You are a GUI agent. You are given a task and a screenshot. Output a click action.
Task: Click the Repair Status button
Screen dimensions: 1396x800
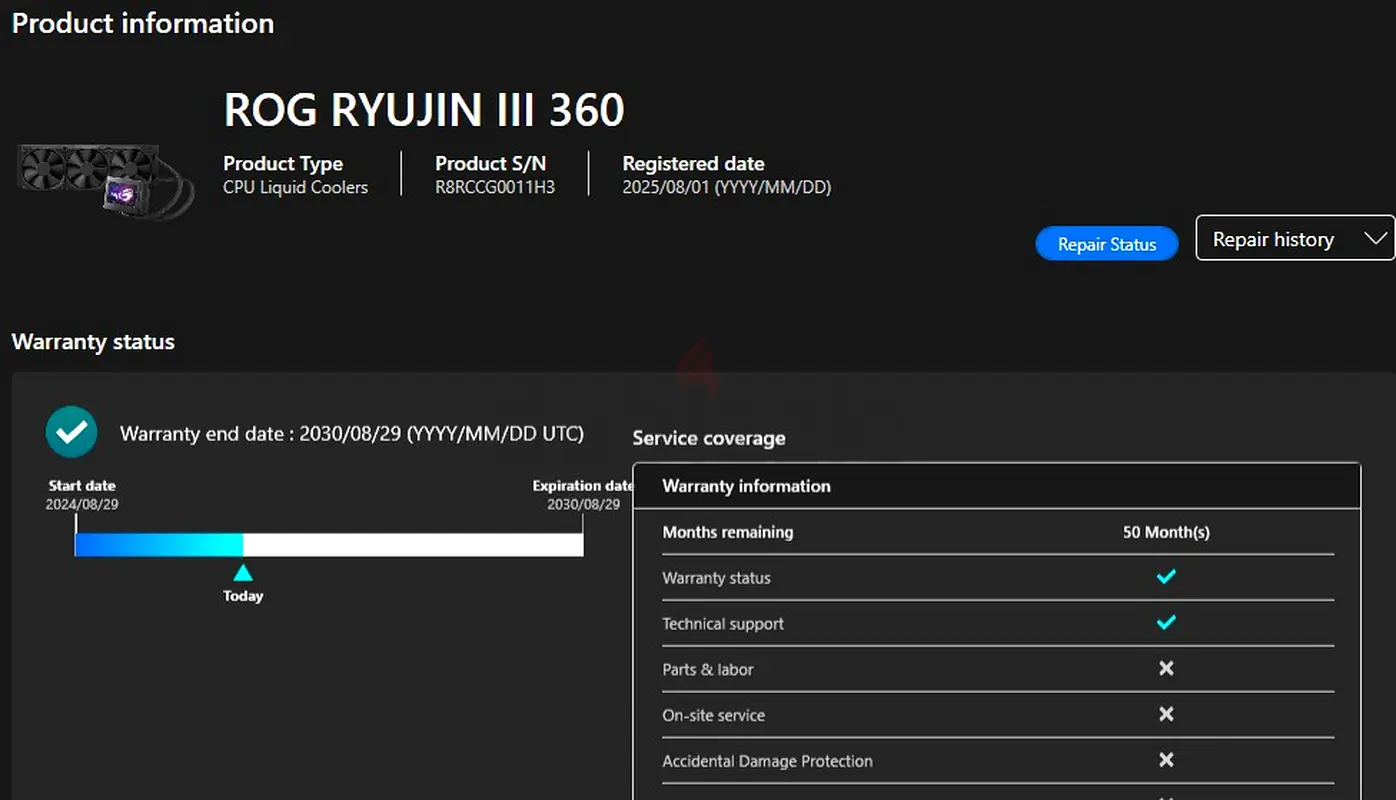pyautogui.click(x=1107, y=244)
